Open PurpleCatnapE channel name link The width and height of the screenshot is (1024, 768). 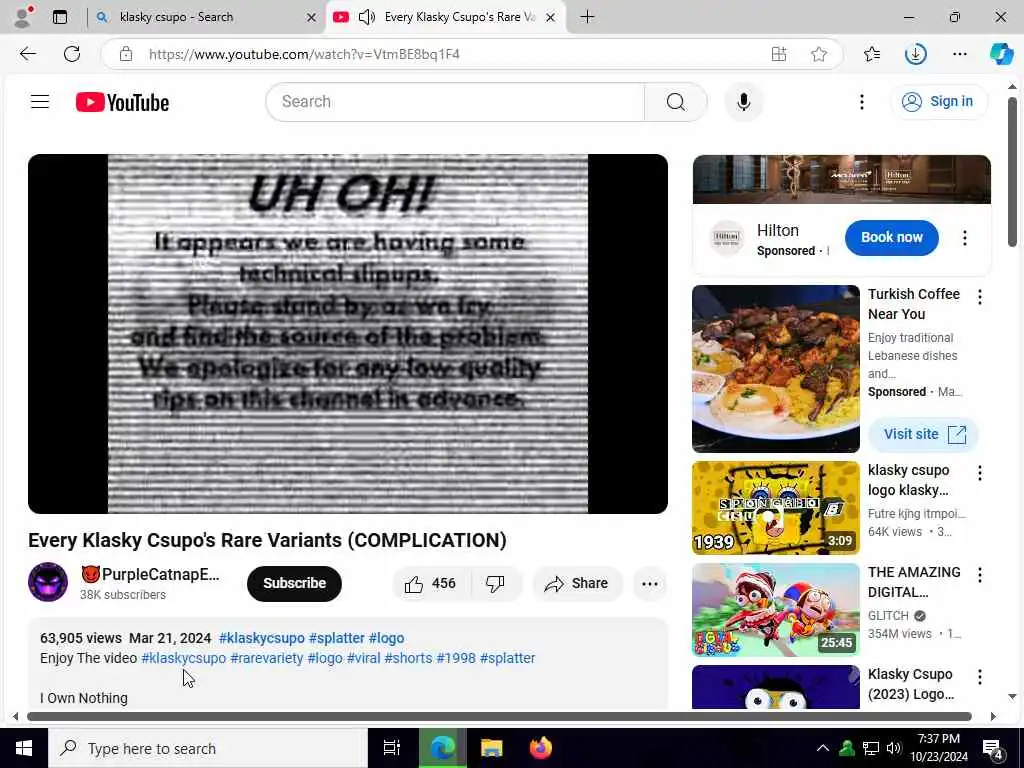pos(150,574)
